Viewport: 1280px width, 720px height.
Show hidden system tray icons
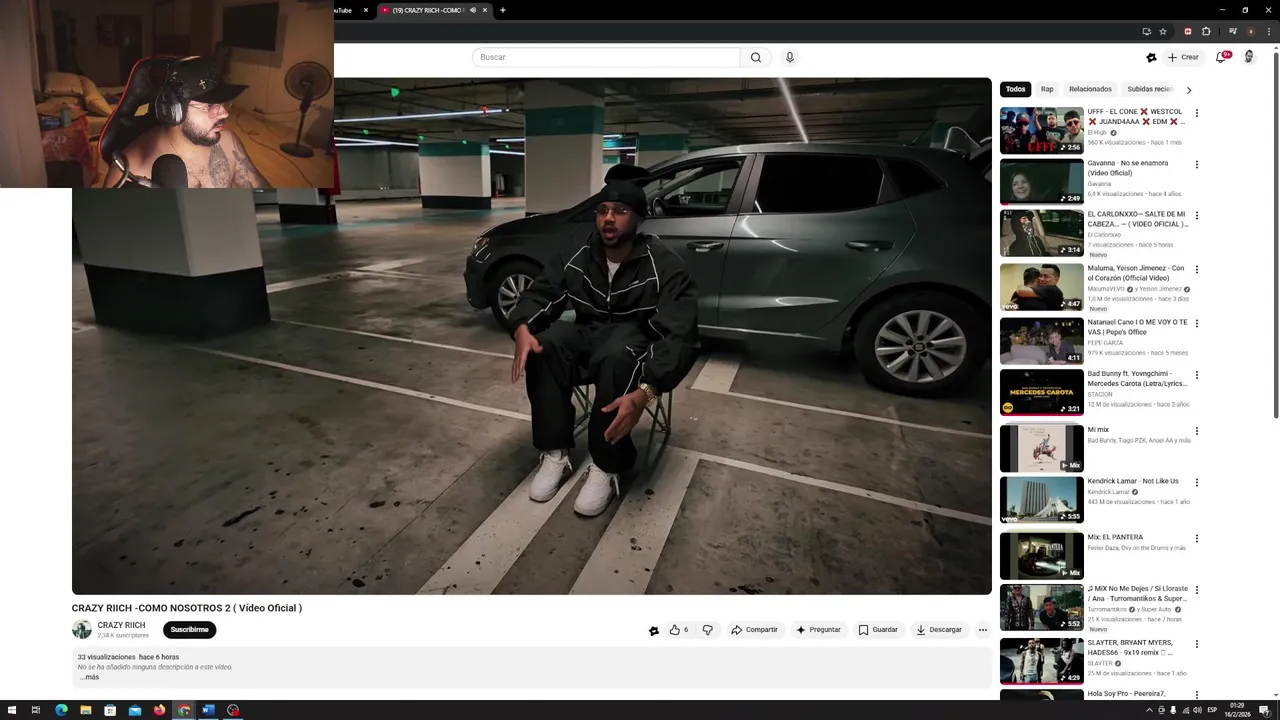(1148, 710)
